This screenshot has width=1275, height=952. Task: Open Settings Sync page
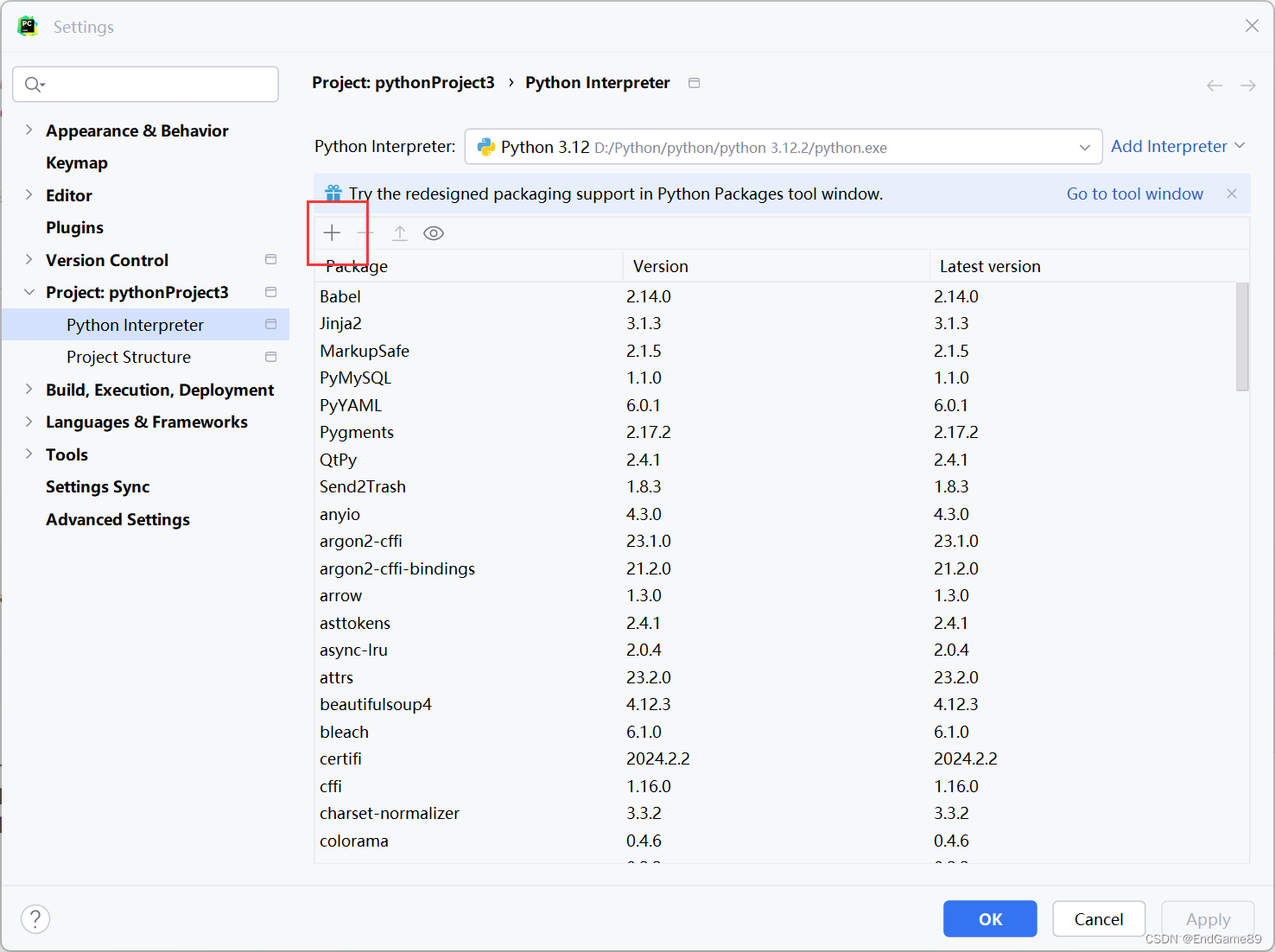click(98, 486)
